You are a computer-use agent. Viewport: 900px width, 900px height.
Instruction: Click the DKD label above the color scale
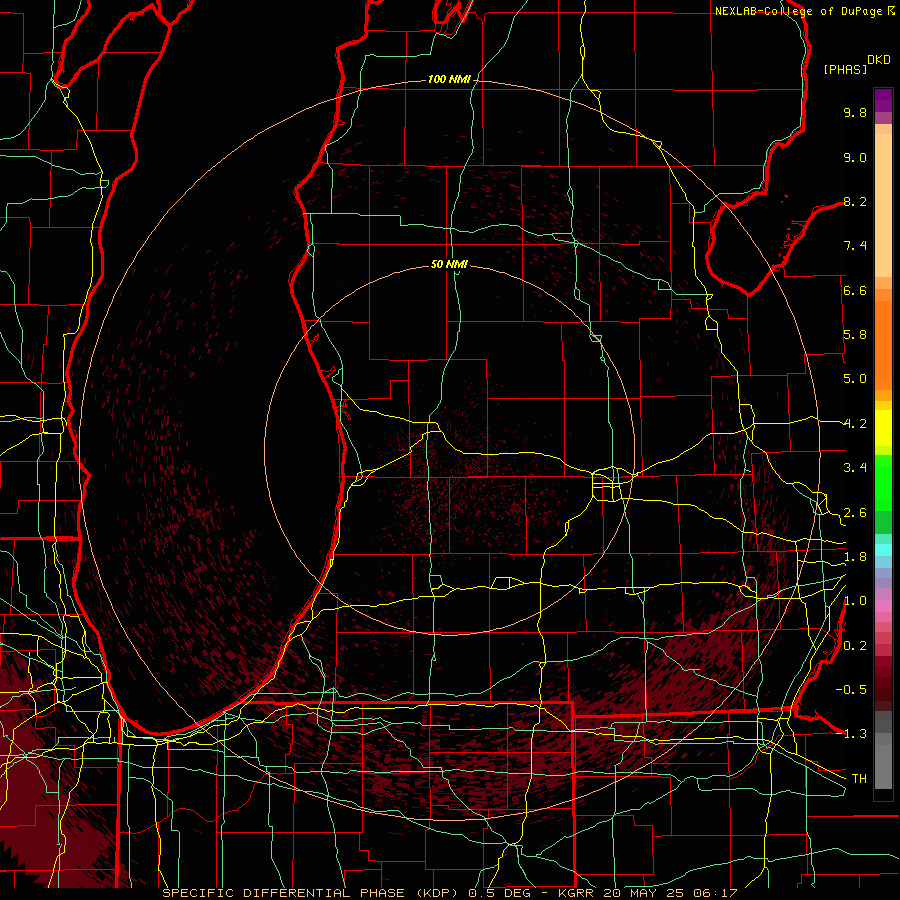pyautogui.click(x=879, y=60)
